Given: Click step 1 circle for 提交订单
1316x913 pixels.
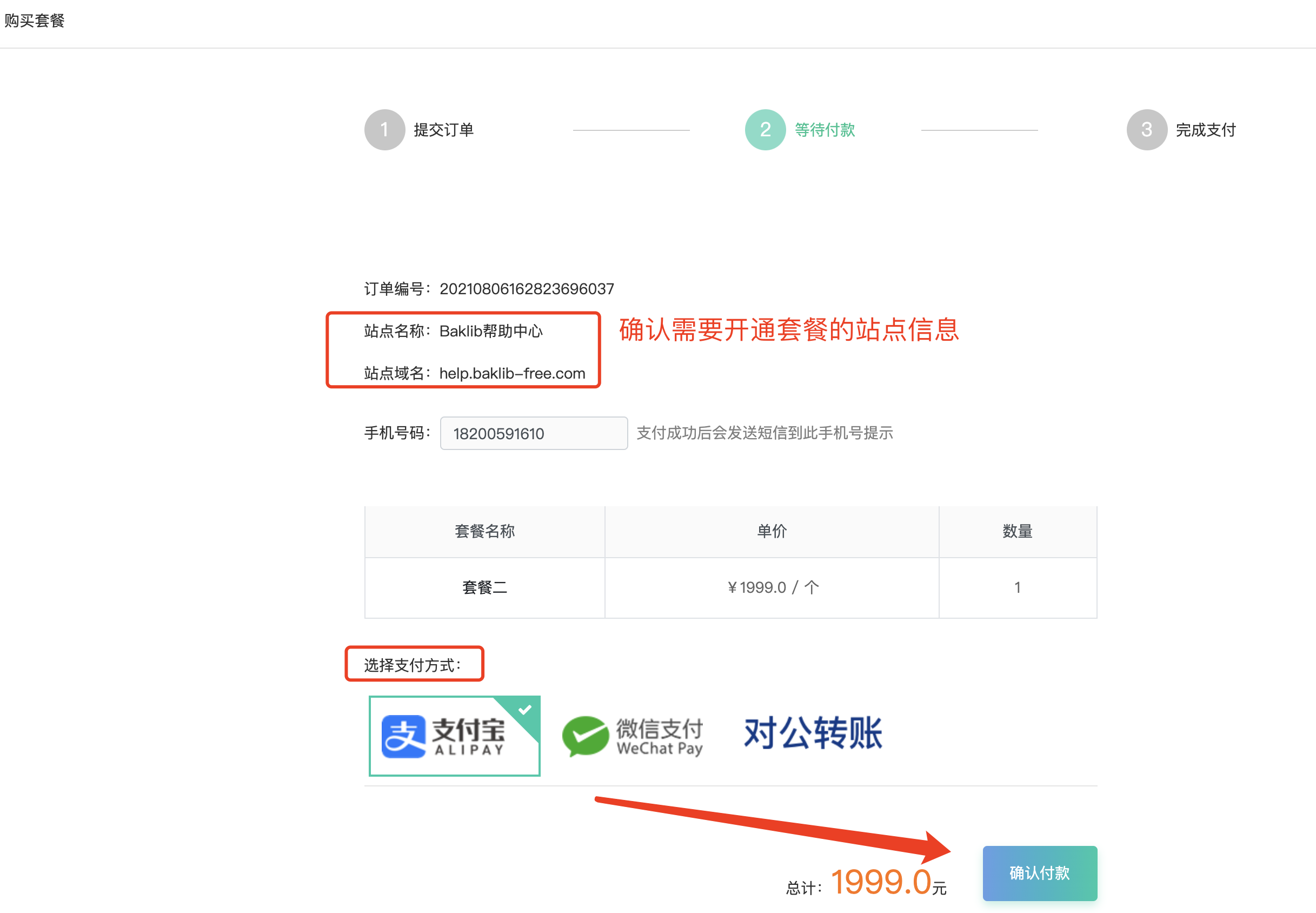Looking at the screenshot, I should (x=385, y=130).
